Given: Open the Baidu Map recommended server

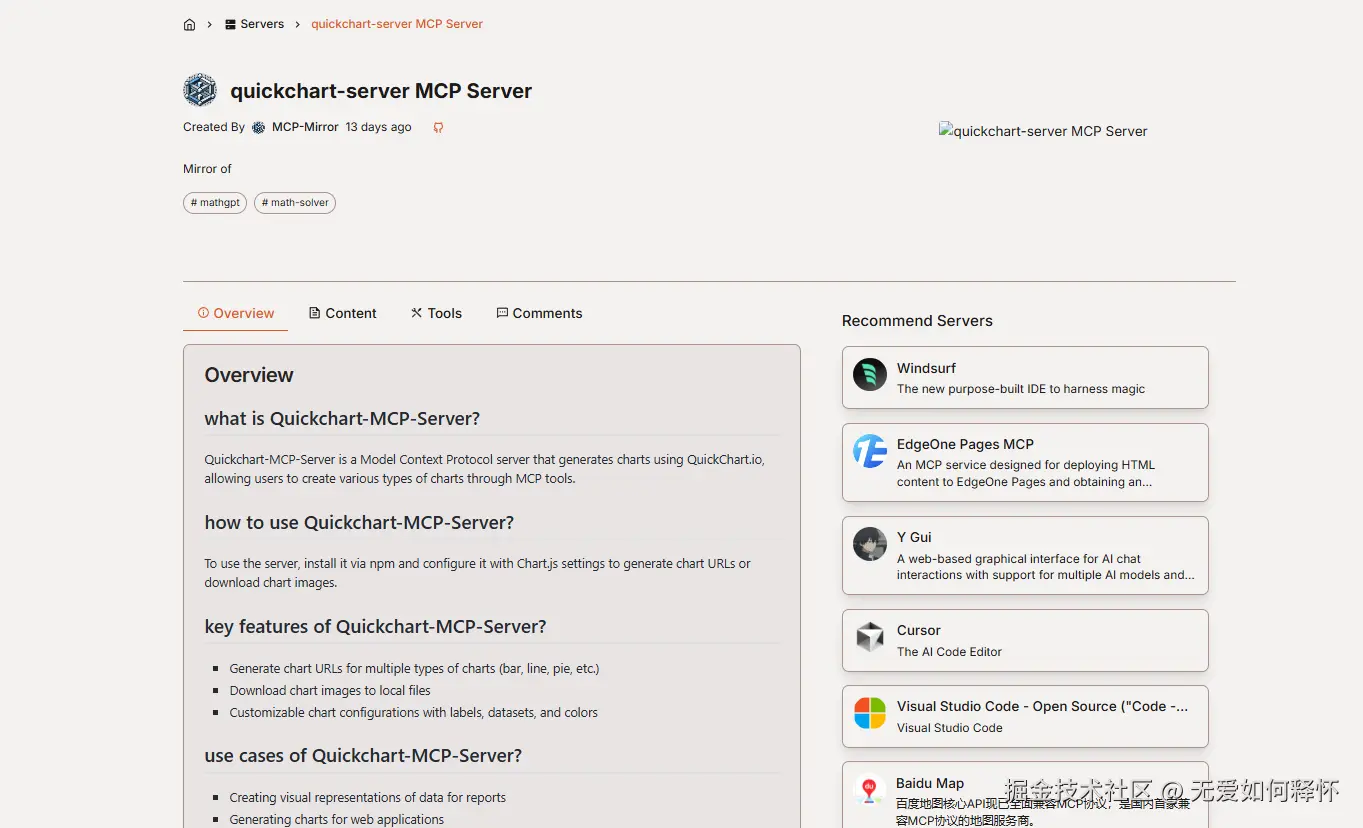Looking at the screenshot, I should 1025,795.
